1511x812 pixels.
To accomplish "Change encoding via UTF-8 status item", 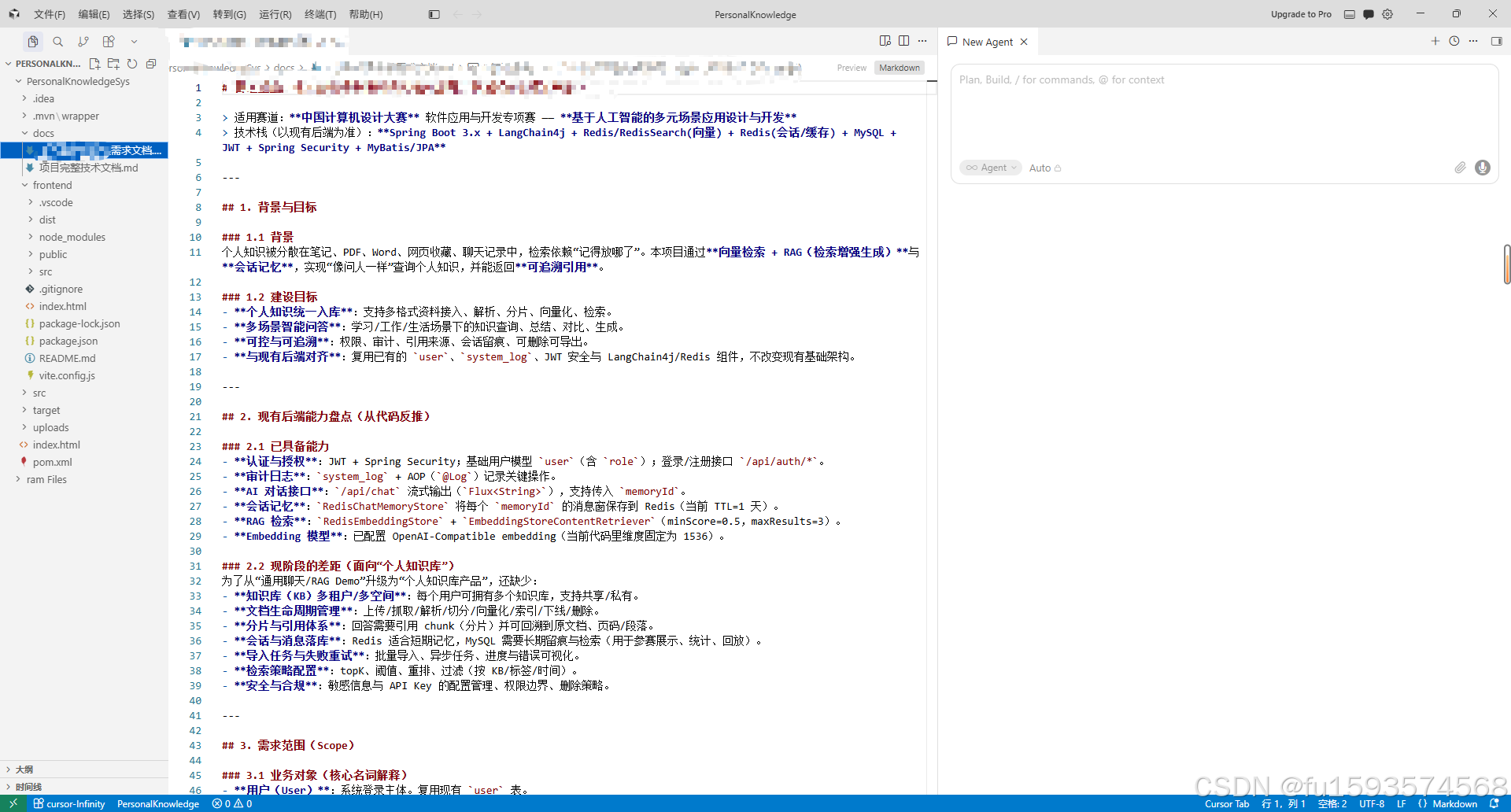I will pos(1372,803).
